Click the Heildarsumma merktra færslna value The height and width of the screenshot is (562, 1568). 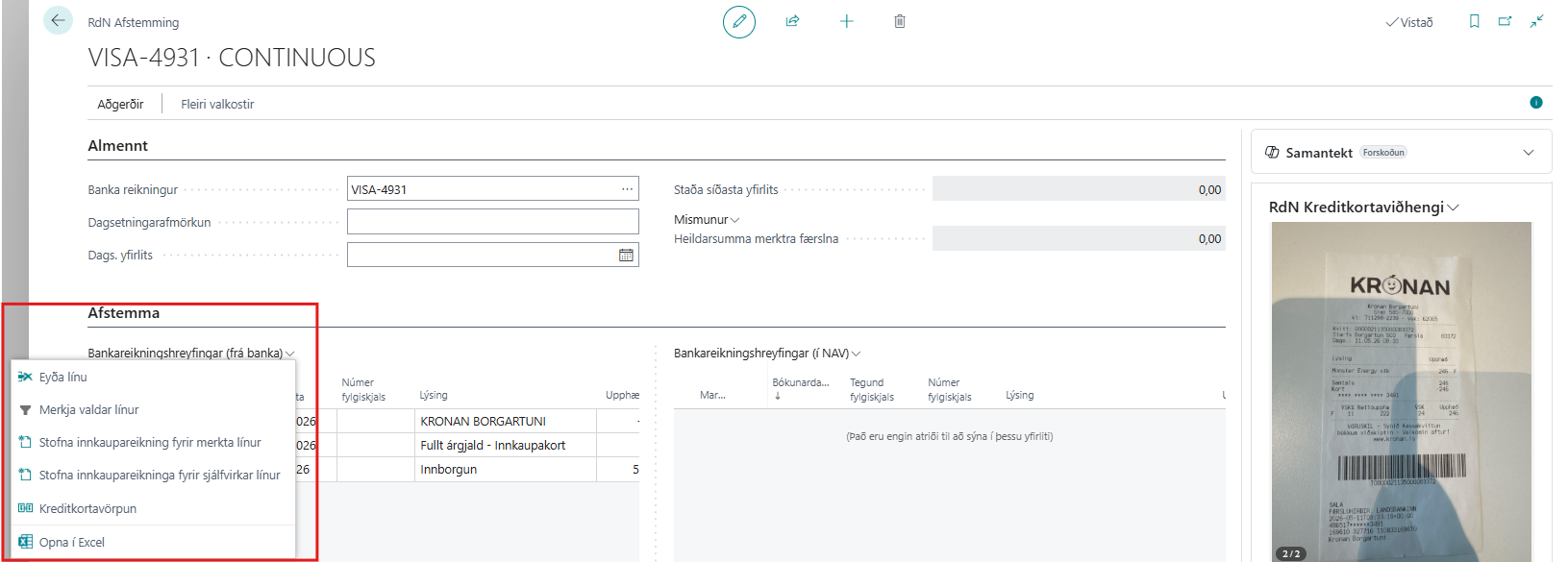pyautogui.click(x=1079, y=238)
